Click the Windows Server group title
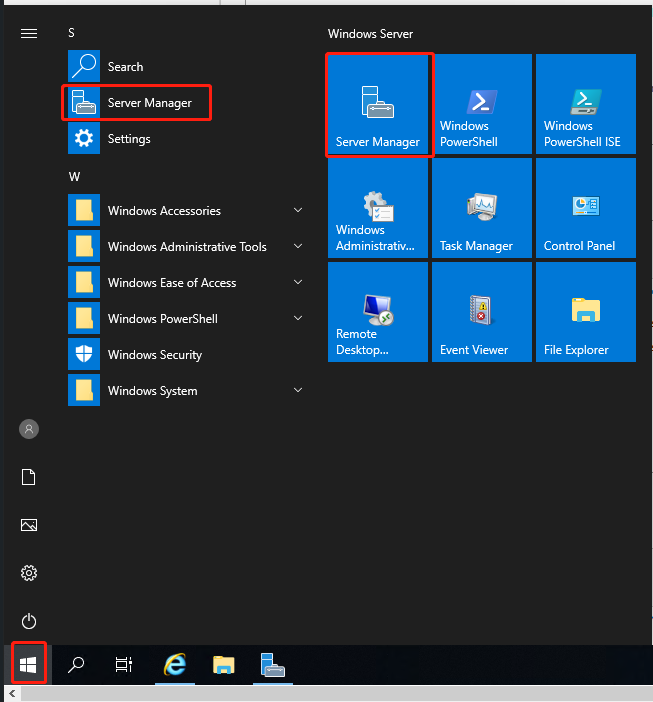653x702 pixels. 370,34
